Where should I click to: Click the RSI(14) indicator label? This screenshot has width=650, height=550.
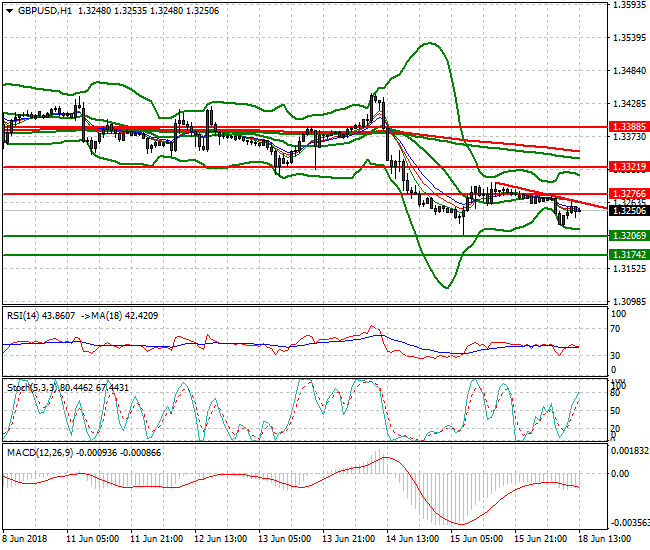click(x=23, y=315)
